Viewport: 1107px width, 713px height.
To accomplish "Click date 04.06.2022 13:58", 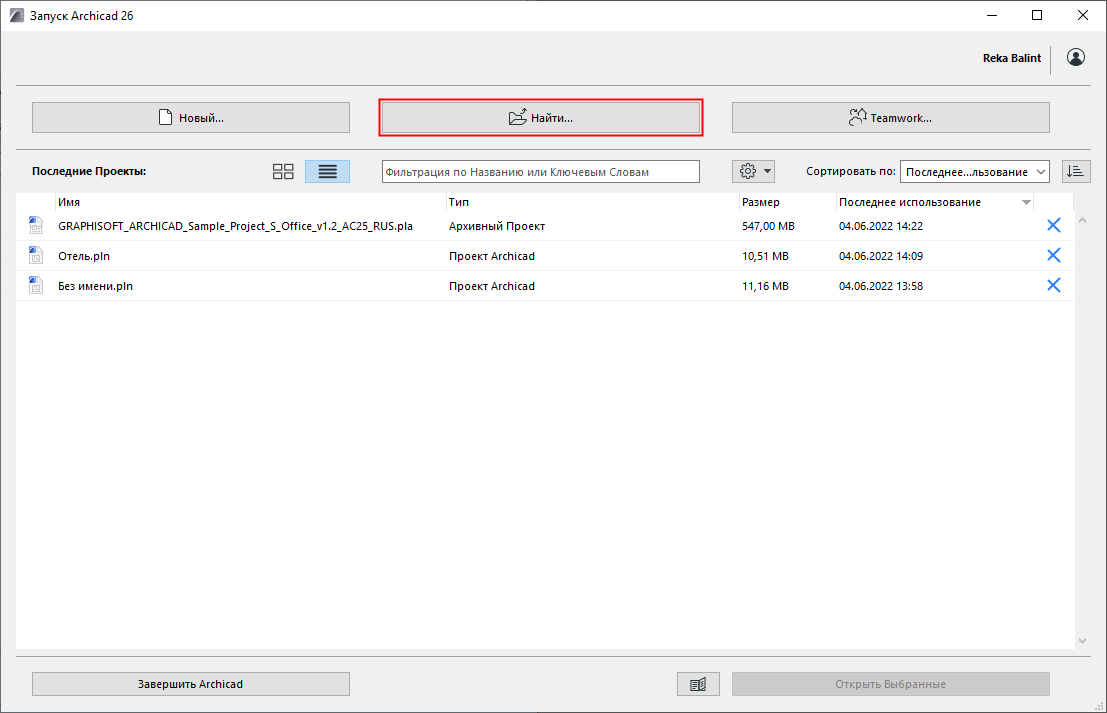I will [880, 286].
